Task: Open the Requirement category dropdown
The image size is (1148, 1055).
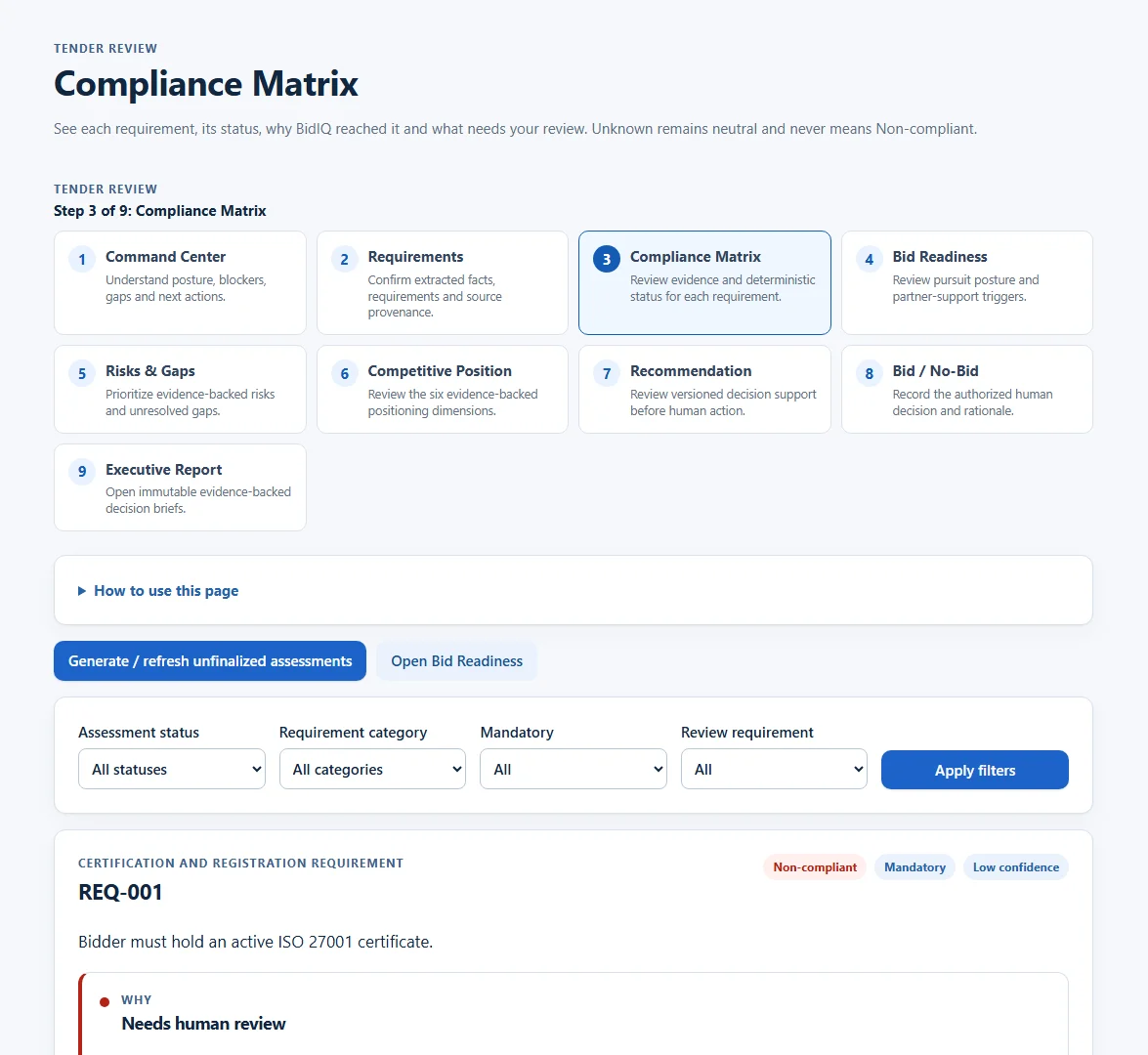Action: (372, 769)
